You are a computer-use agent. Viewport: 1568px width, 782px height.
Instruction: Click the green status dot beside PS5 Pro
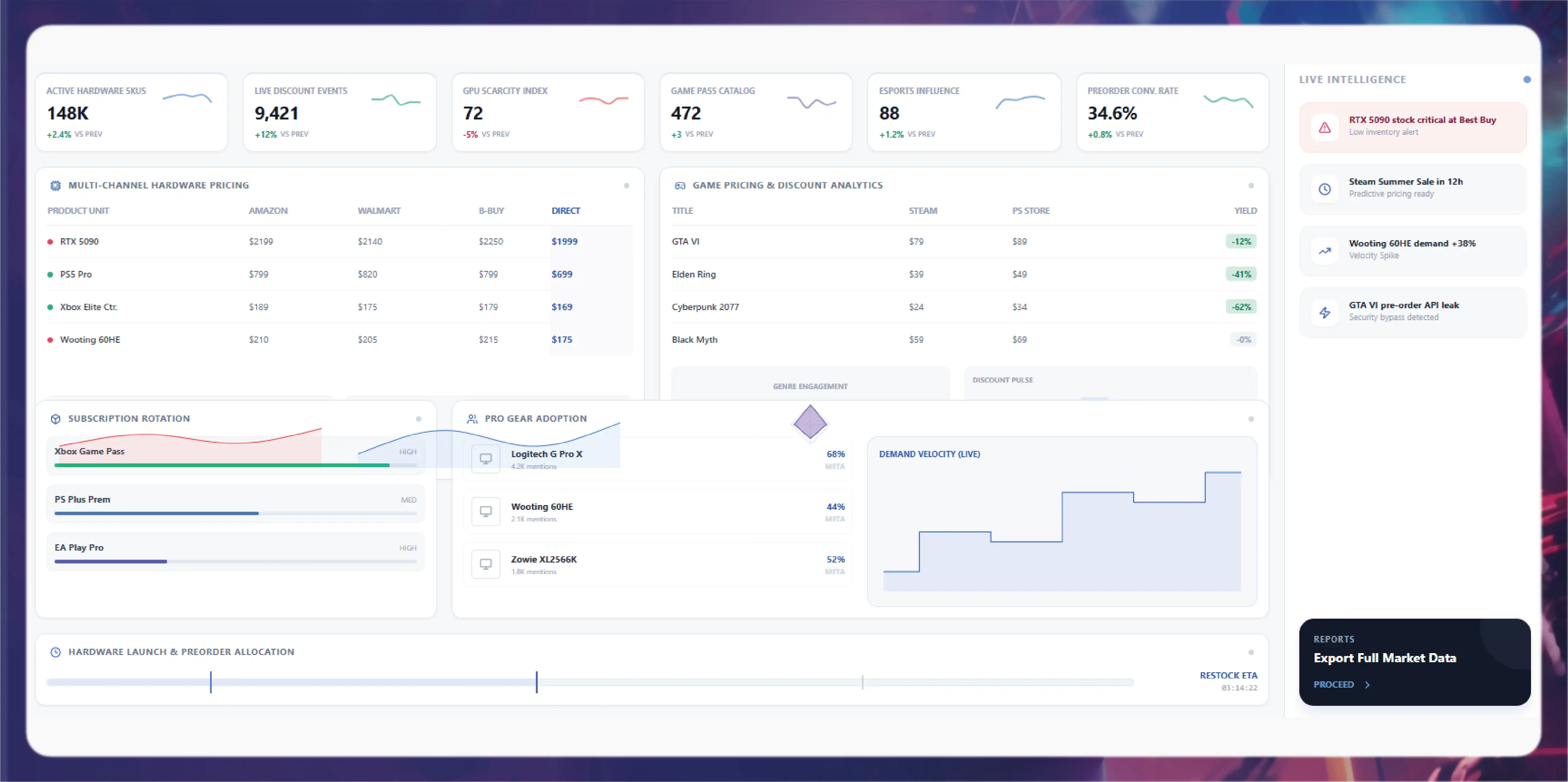click(x=50, y=274)
